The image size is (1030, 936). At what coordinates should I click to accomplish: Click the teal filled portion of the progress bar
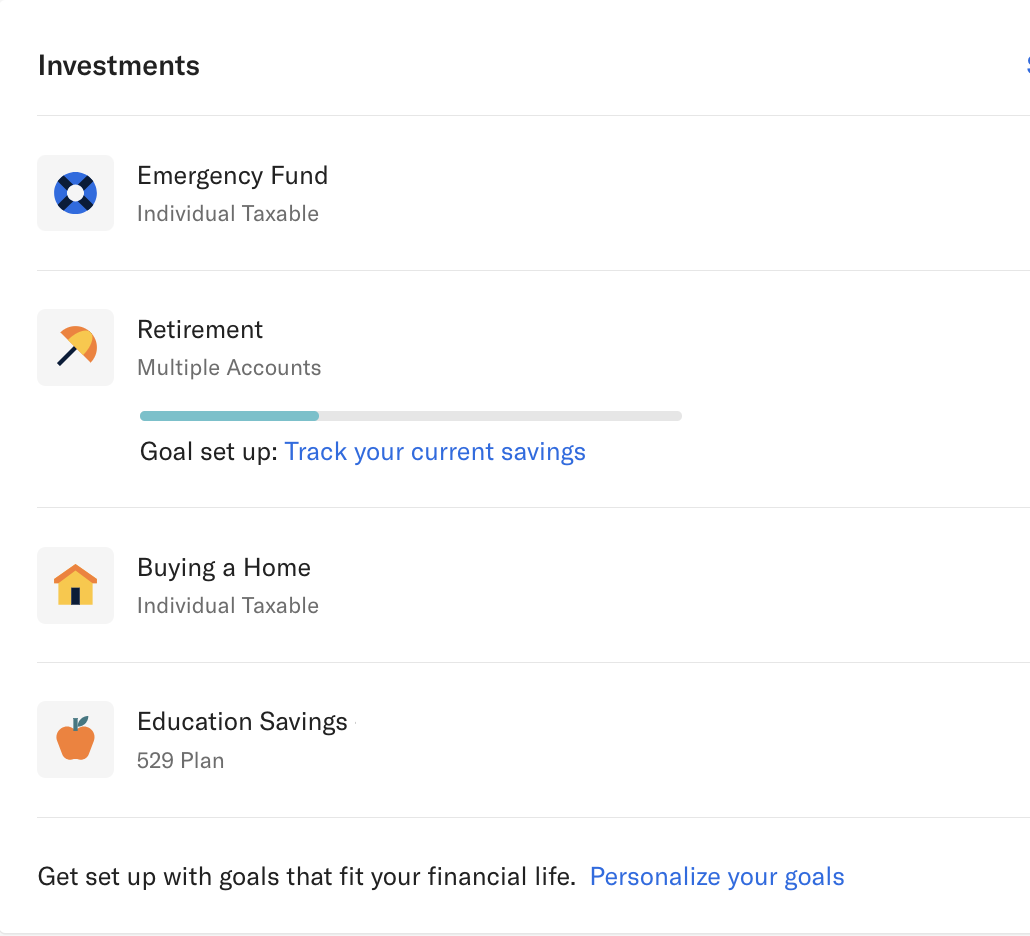pos(229,415)
